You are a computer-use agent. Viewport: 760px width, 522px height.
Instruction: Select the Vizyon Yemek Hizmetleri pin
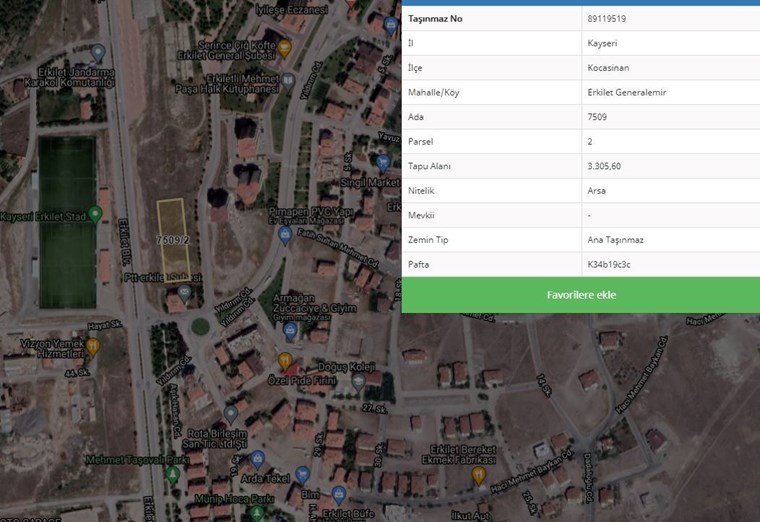[93, 347]
